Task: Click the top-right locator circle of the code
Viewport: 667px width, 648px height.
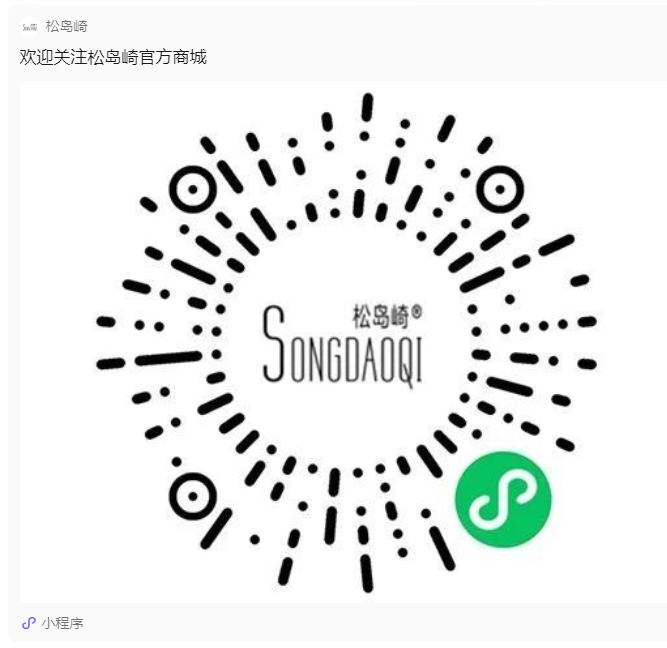Action: point(500,189)
